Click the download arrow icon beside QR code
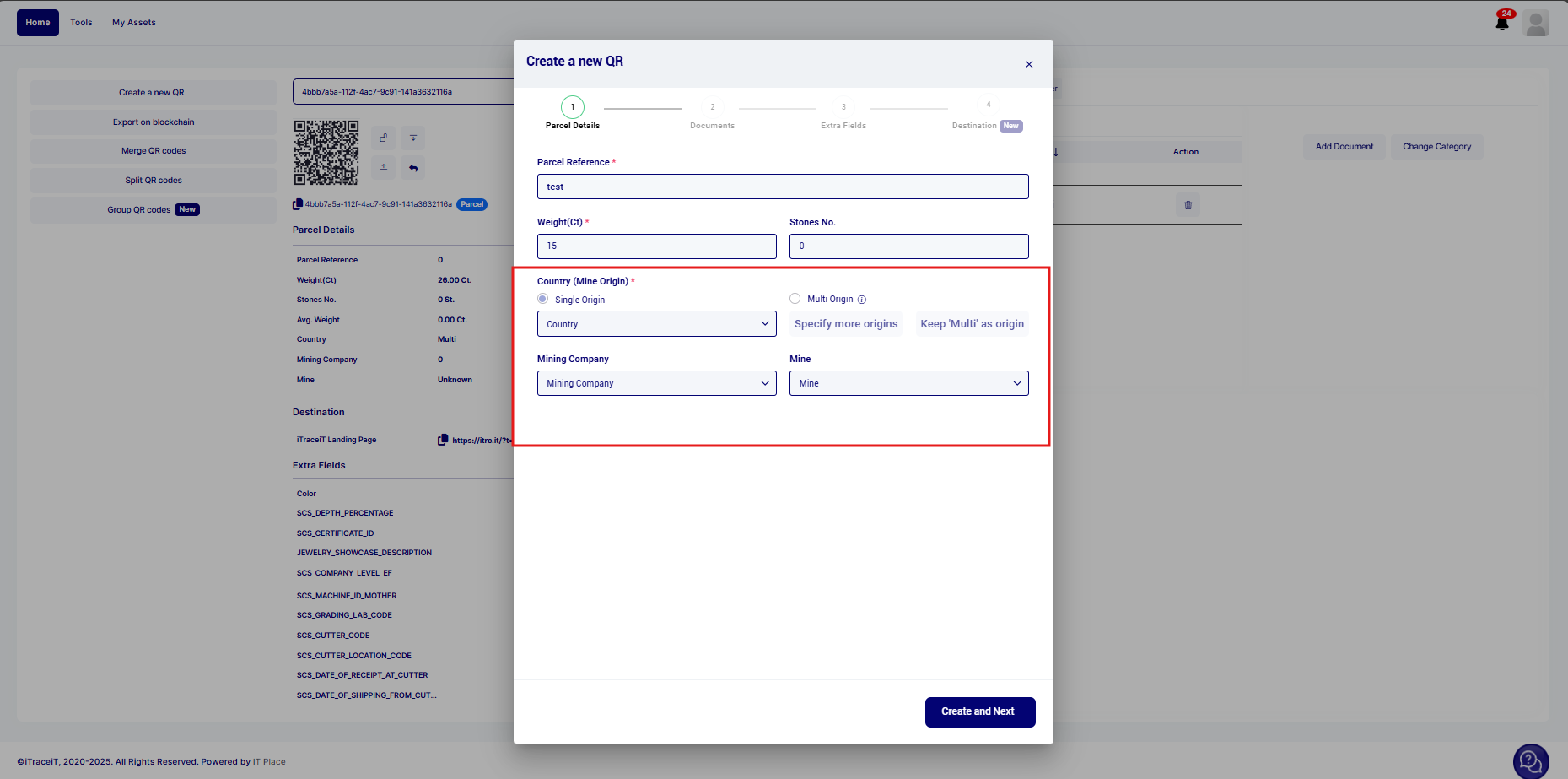1568x779 pixels. pyautogui.click(x=412, y=138)
